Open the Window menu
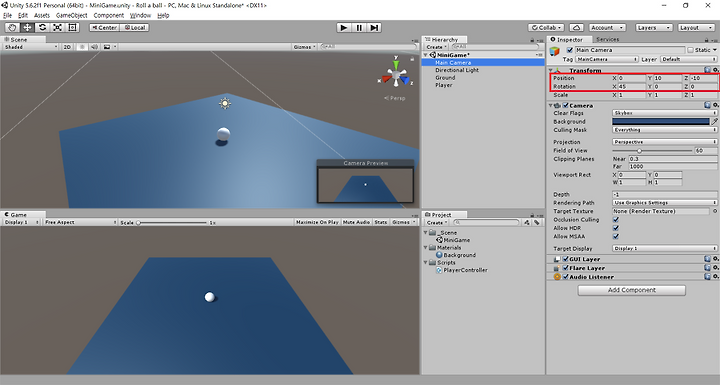Image resolution: width=720 pixels, height=385 pixels. [x=140, y=15]
